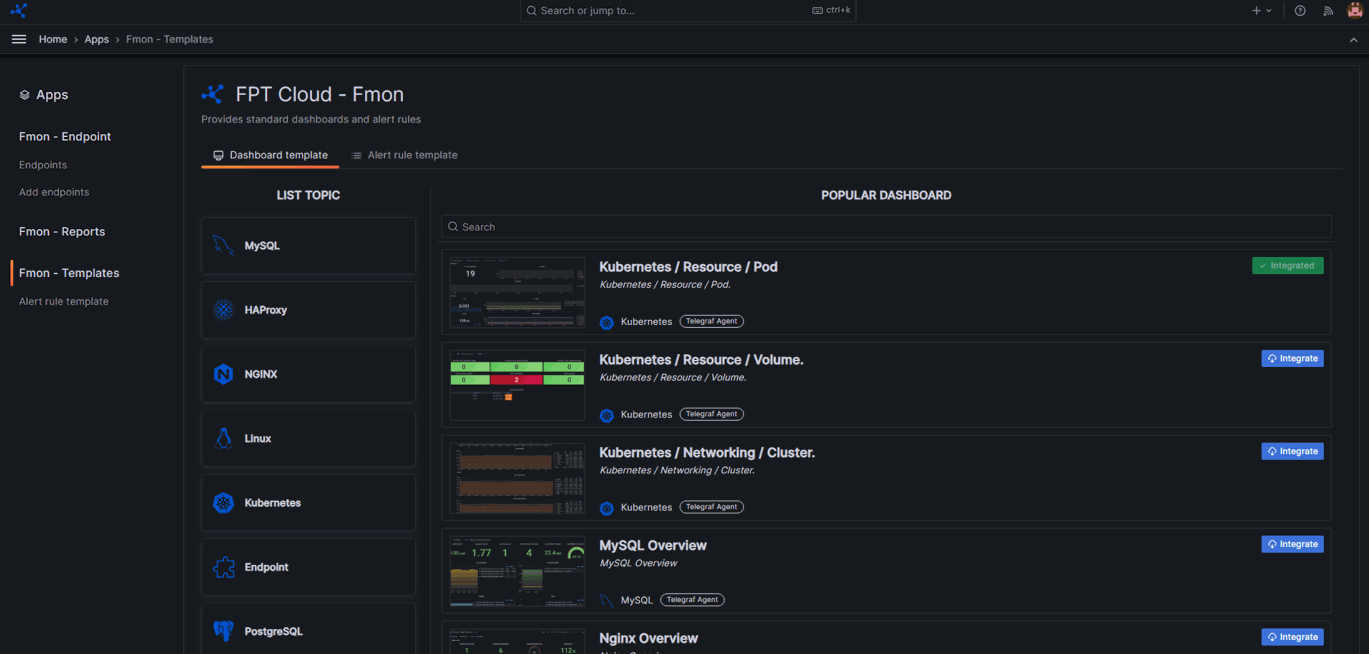Click the Integrated status button
Image resolution: width=1369 pixels, height=654 pixels.
1288,265
